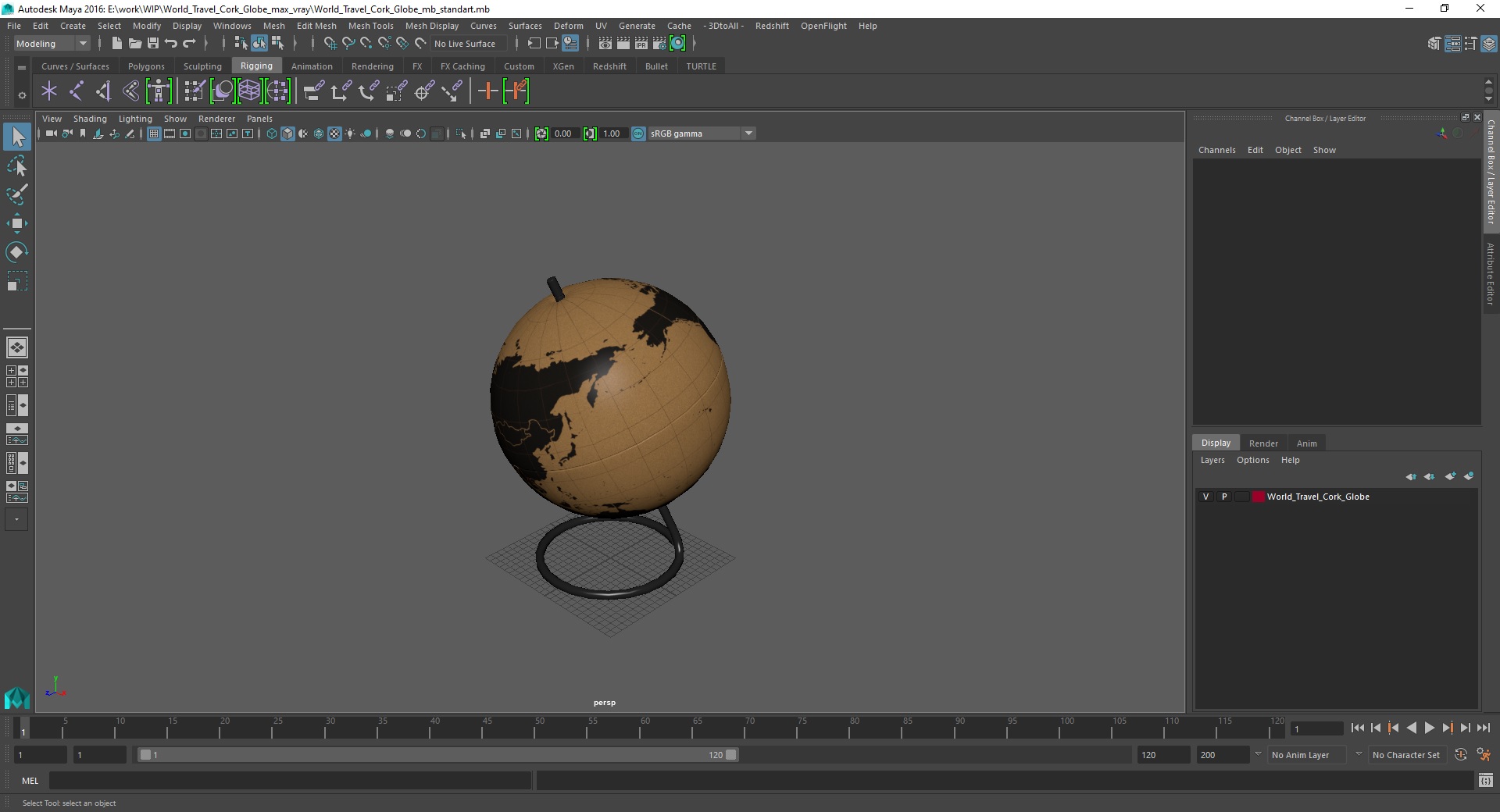Open the Mesh Tools menu
Screen dimensions: 1500x812
pyautogui.click(x=370, y=26)
